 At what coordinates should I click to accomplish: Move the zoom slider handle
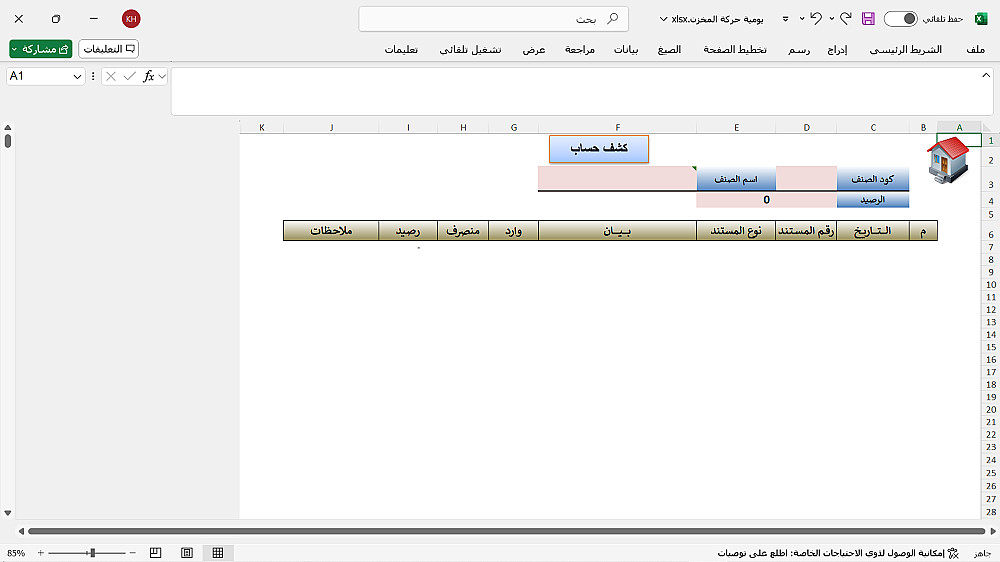[x=92, y=552]
